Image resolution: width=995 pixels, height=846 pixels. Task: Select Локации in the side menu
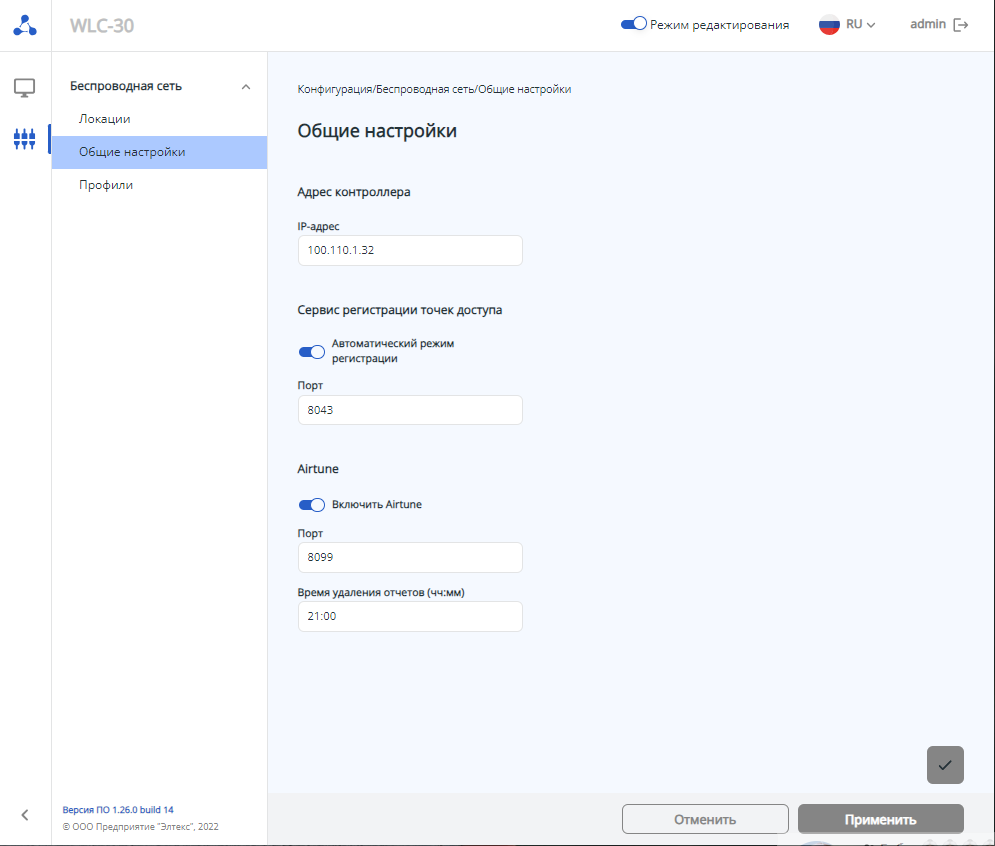point(105,119)
